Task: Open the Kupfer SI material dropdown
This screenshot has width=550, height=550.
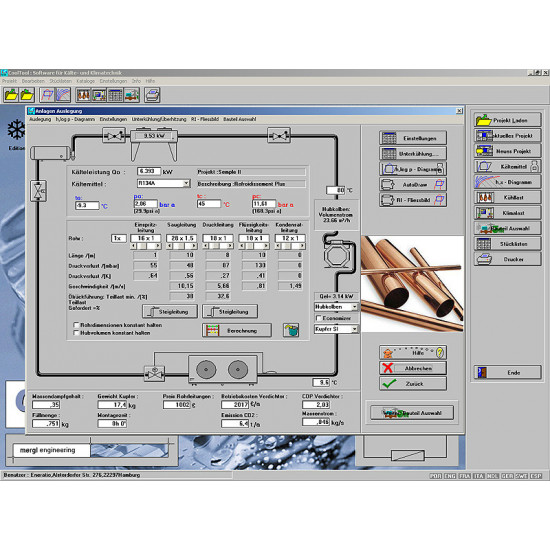Action: pyautogui.click(x=354, y=329)
